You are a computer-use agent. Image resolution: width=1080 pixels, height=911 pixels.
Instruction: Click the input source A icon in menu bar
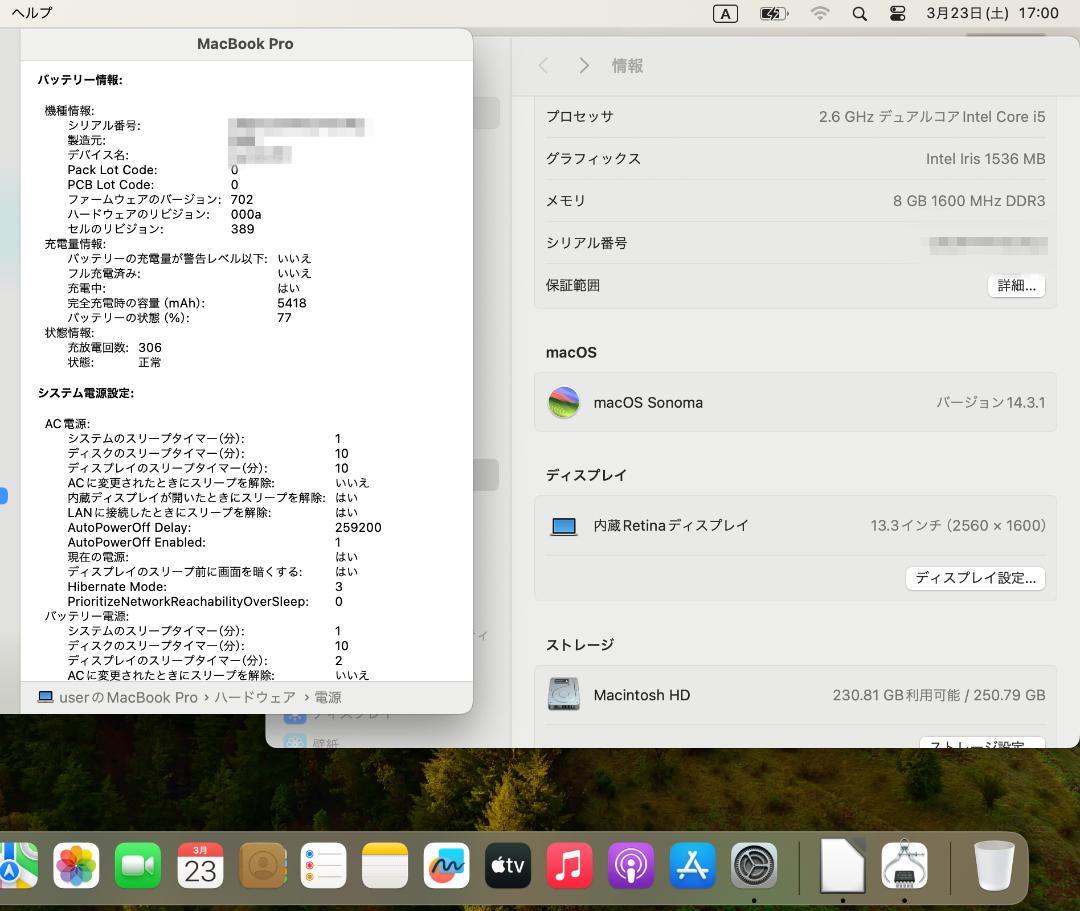(725, 14)
